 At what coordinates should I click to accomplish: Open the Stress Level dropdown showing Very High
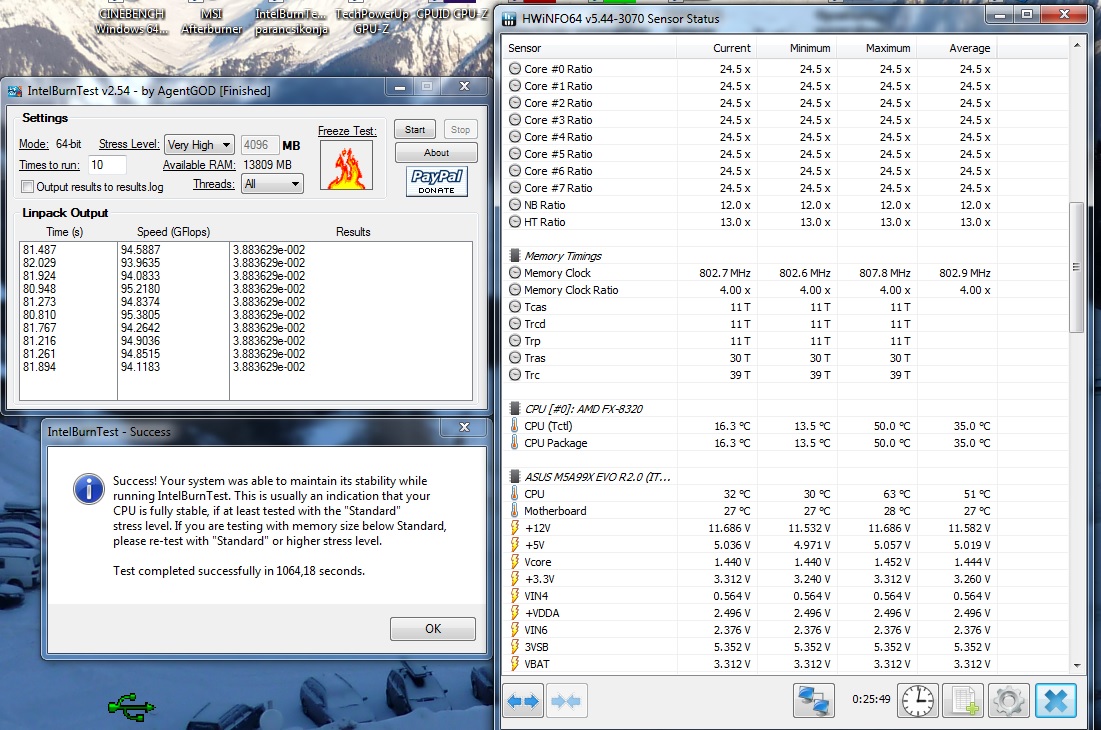(199, 145)
